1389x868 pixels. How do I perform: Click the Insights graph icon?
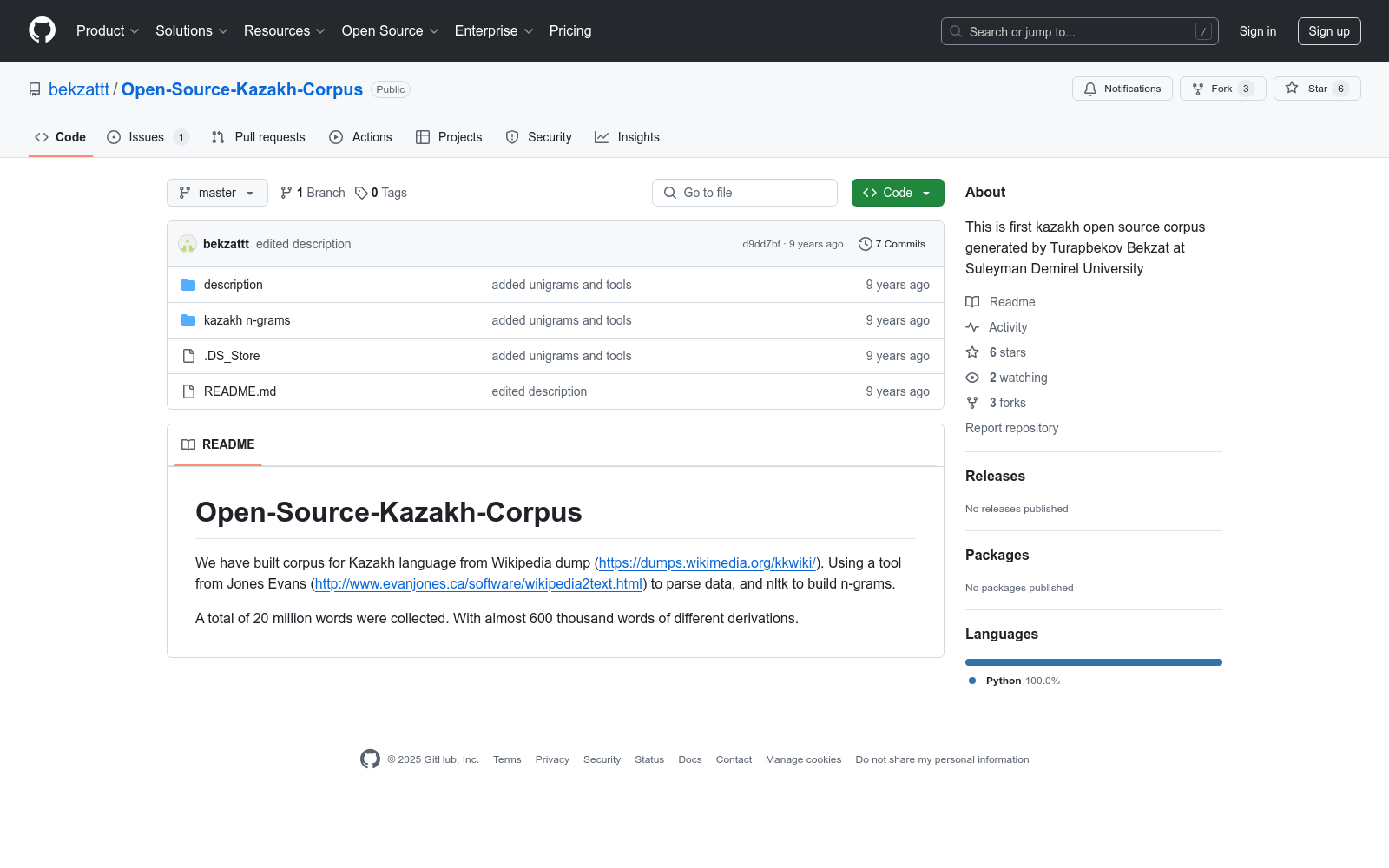[602, 137]
